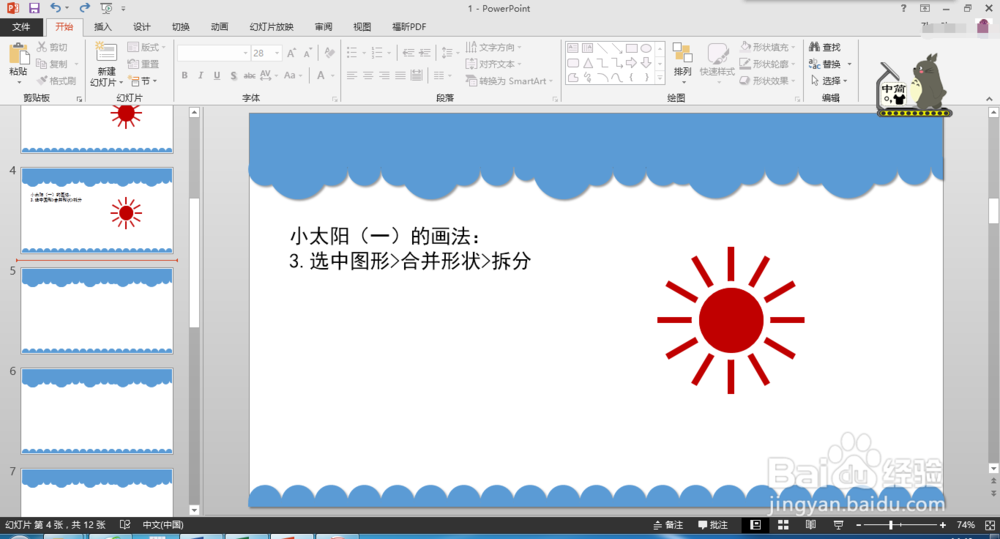Open 快速样式 Quick Styles
This screenshot has width=1000, height=539.
[x=717, y=61]
